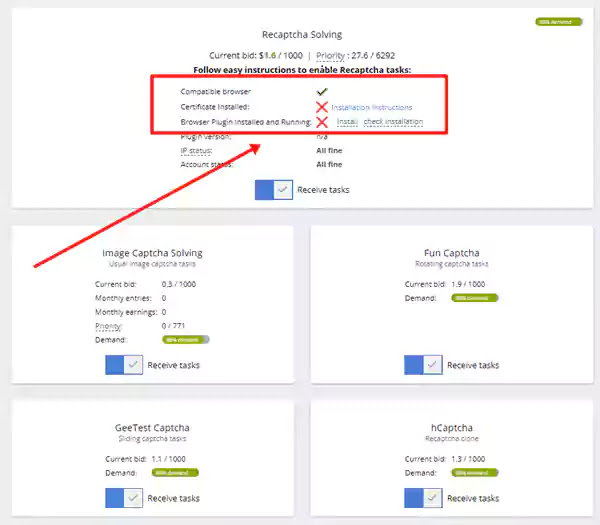Viewport: 600px width, 525px height.
Task: Click the Recaptcha clone subtitle
Action: tap(452, 439)
